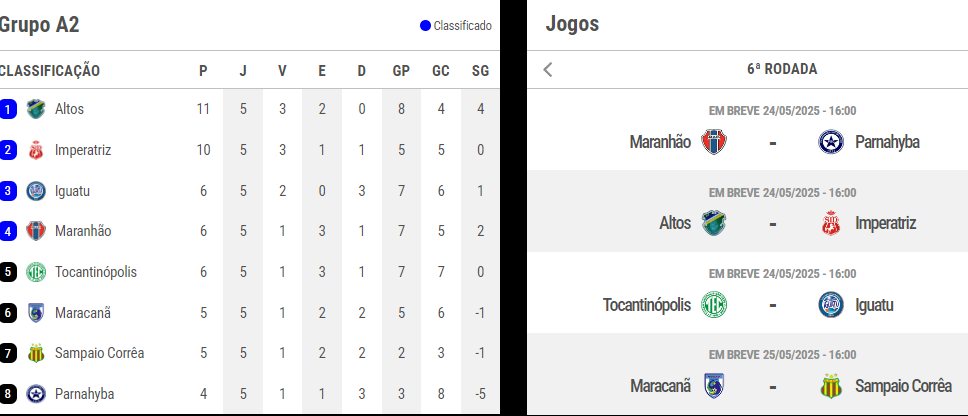Image resolution: width=968 pixels, height=416 pixels.
Task: Click Maracanã crest in the fixtures list
Action: click(x=714, y=386)
